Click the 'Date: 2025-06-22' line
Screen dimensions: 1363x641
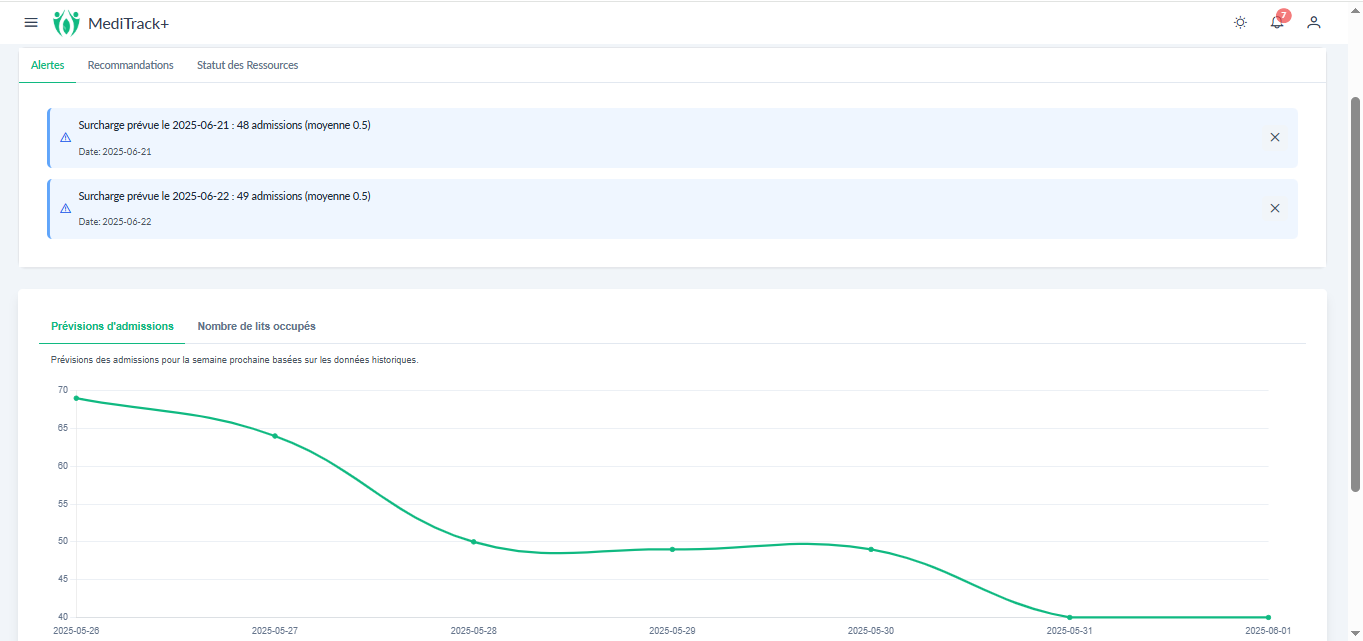[x=115, y=222]
